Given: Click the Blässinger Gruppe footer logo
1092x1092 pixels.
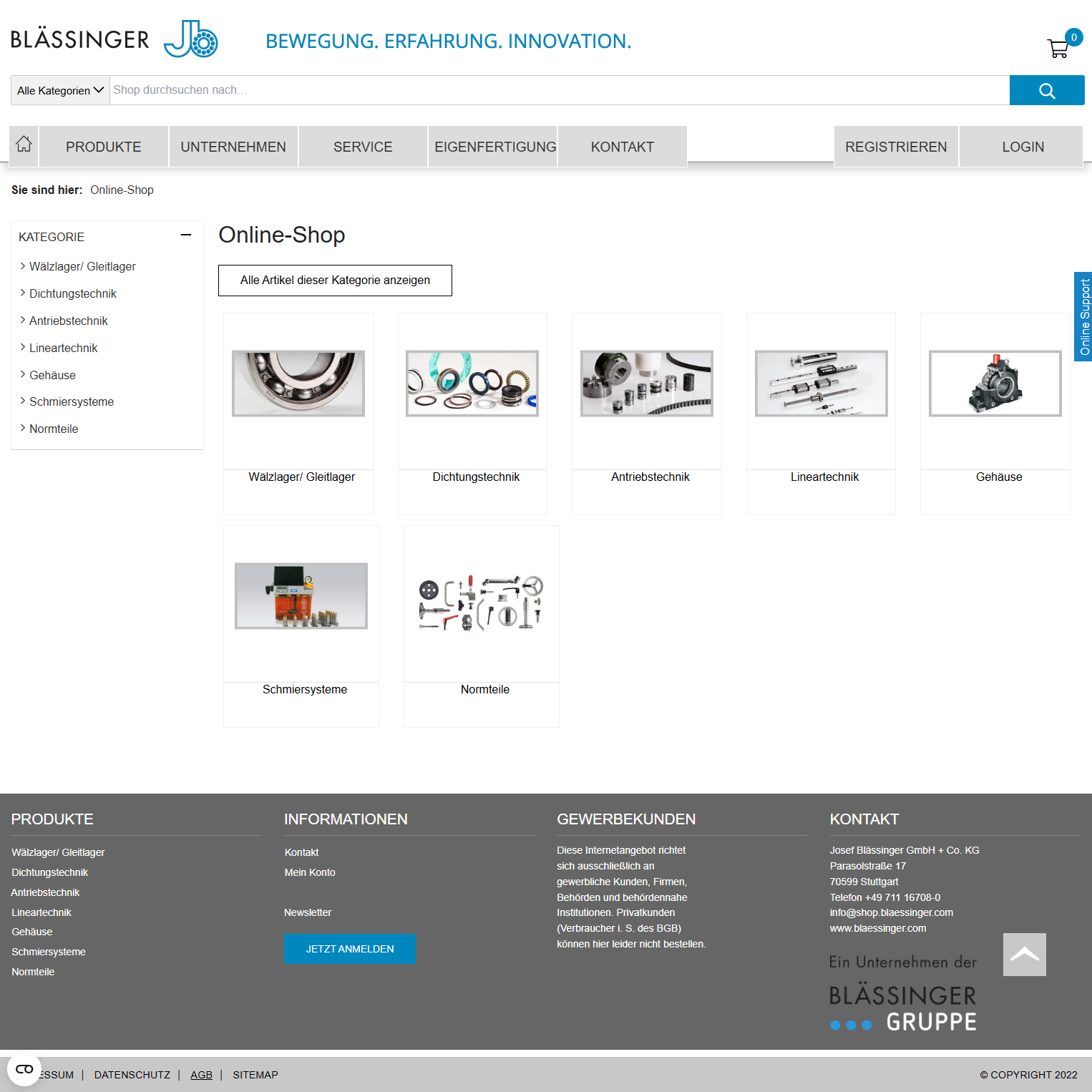Looking at the screenshot, I should [903, 1008].
